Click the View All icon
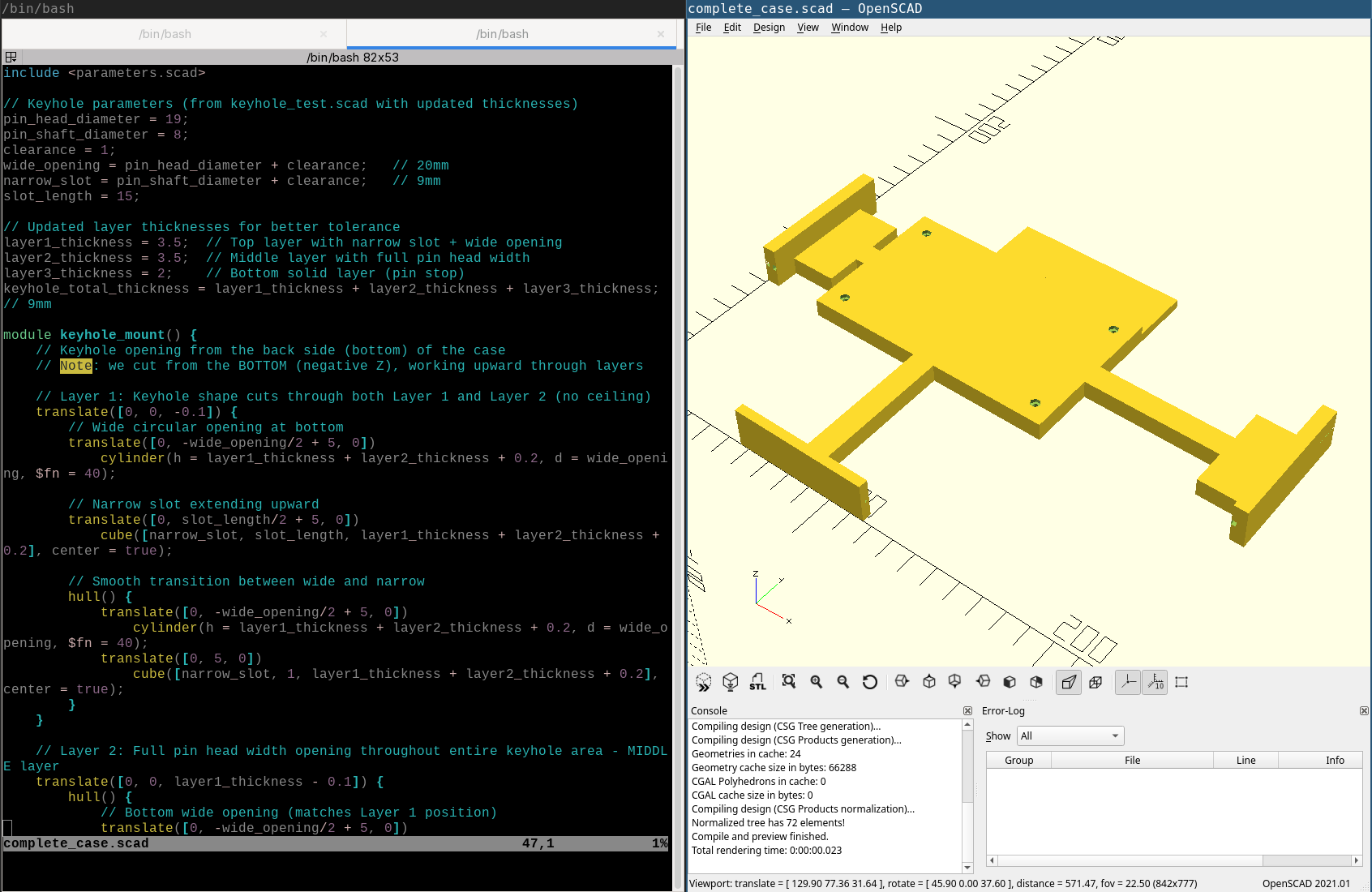The image size is (1372, 892). (x=789, y=682)
